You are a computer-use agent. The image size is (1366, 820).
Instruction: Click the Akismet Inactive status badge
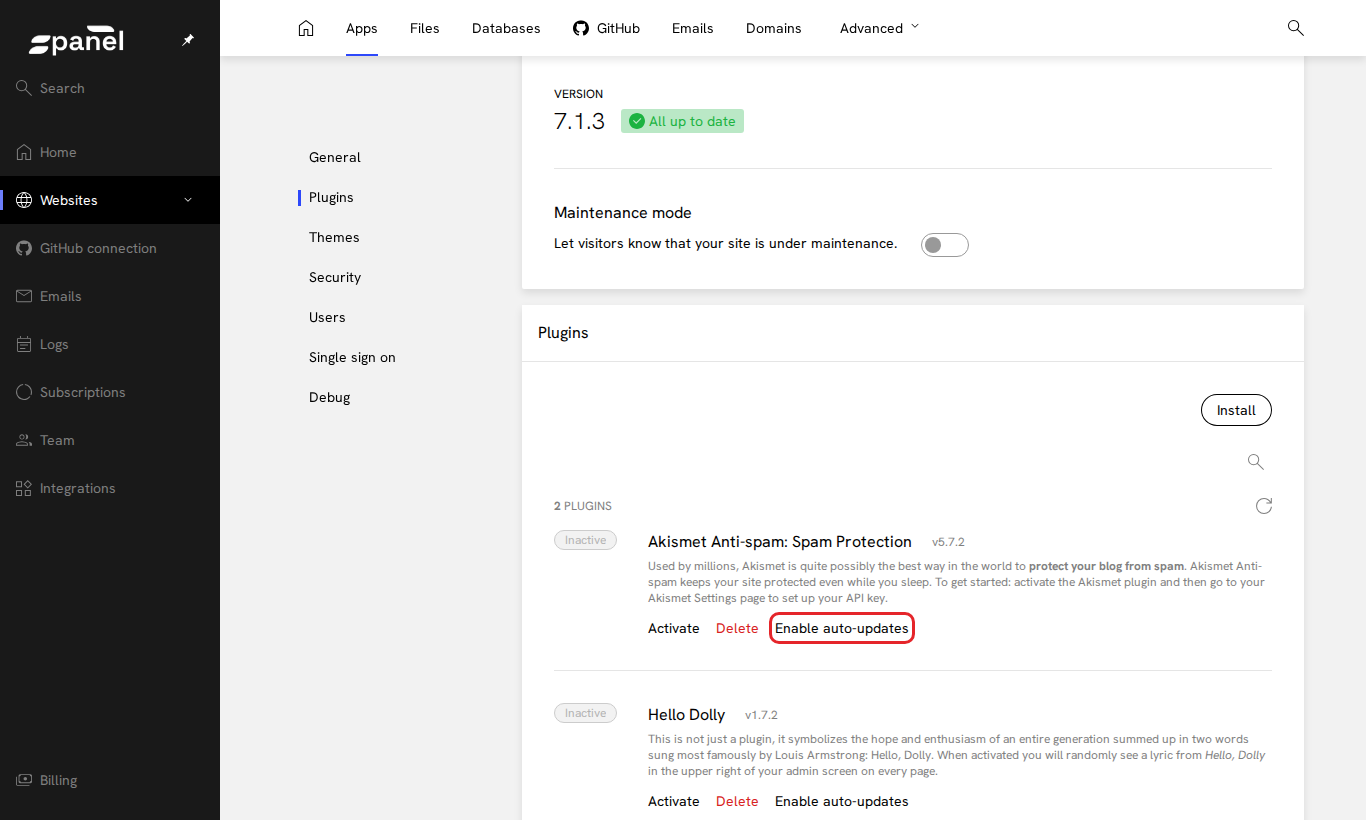[586, 540]
